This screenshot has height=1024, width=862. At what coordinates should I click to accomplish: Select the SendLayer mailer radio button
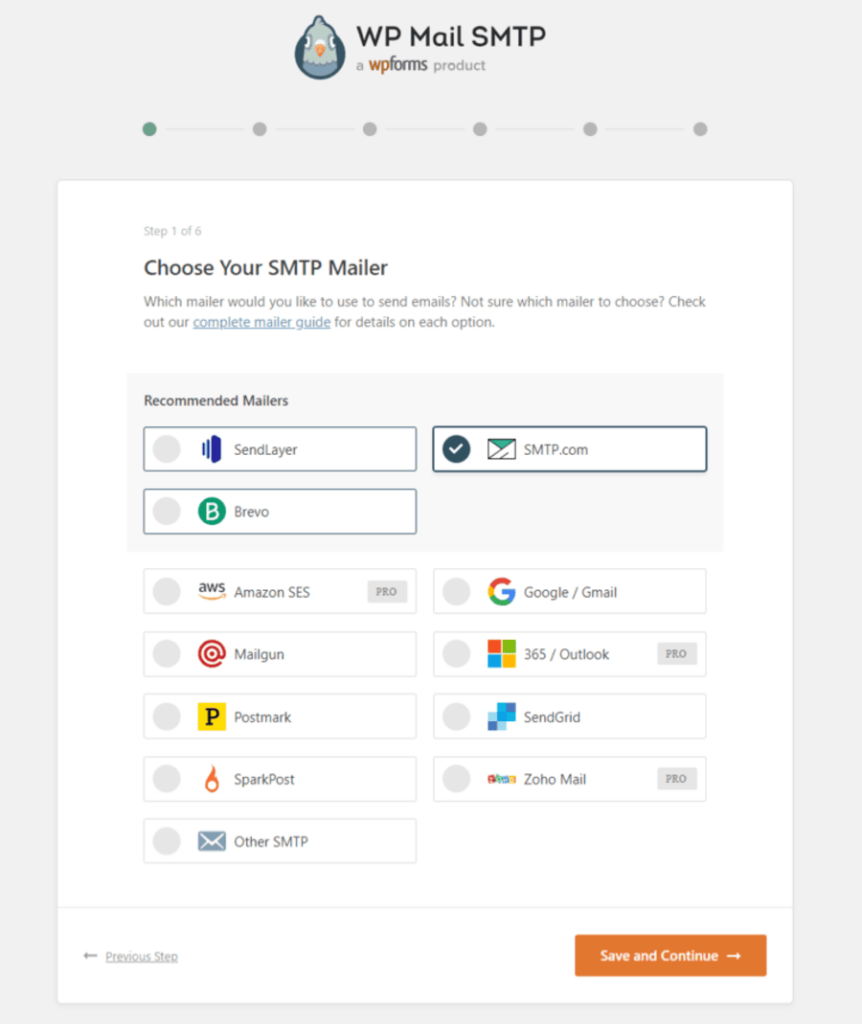click(x=166, y=448)
